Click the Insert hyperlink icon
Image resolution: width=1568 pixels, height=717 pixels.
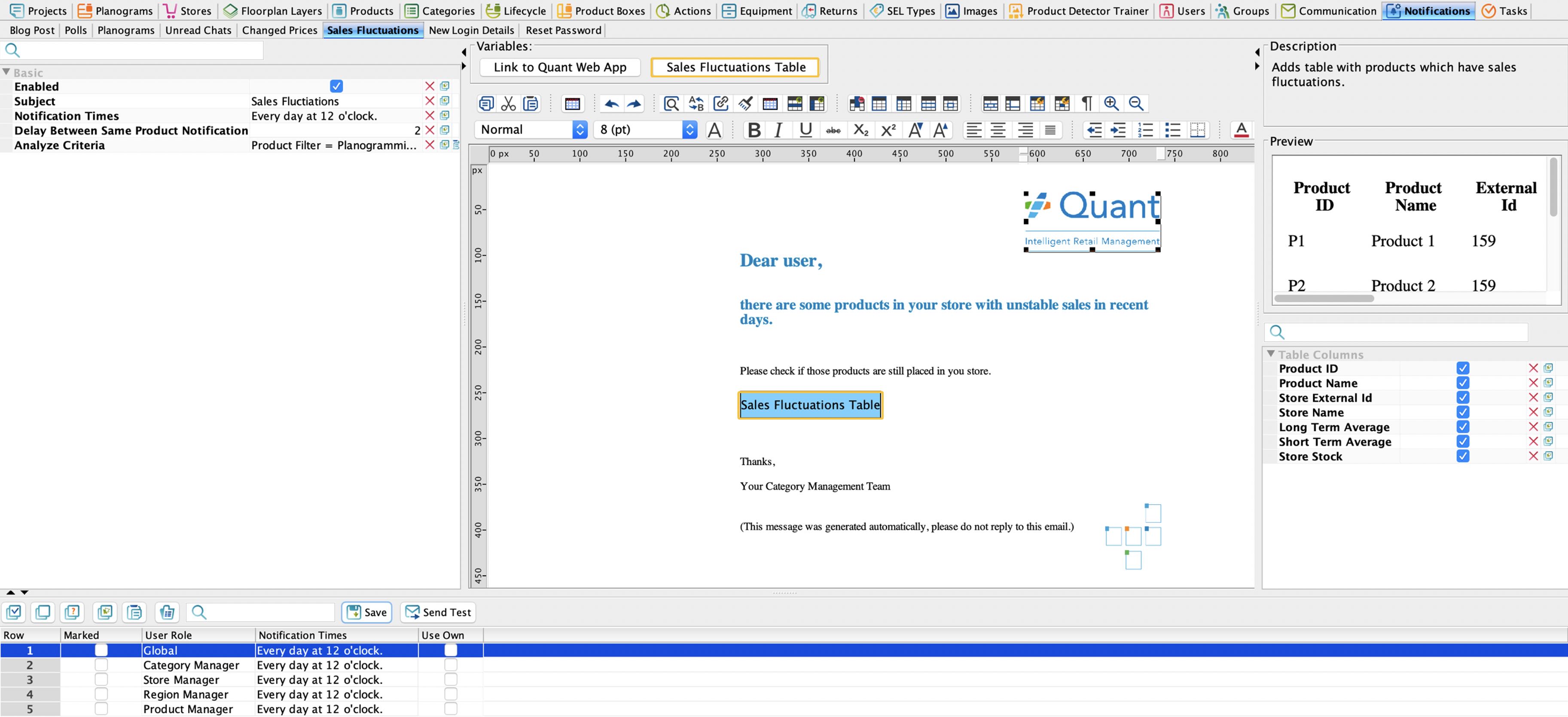pos(721,104)
